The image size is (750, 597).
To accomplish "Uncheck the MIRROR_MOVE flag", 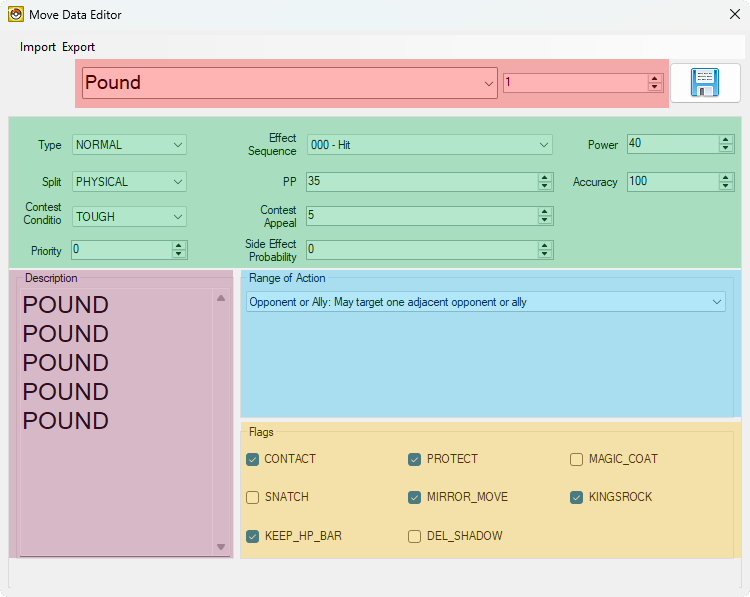I will tap(414, 497).
